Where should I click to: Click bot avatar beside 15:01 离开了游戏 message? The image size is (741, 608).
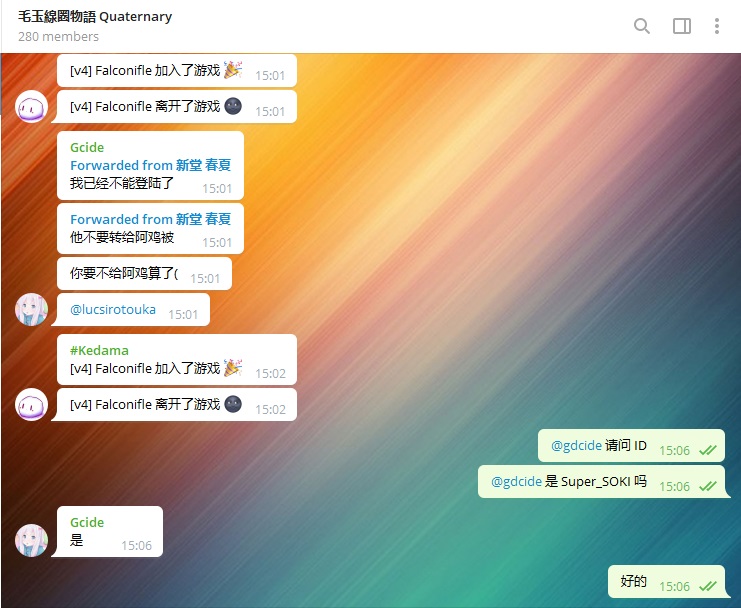pos(32,107)
